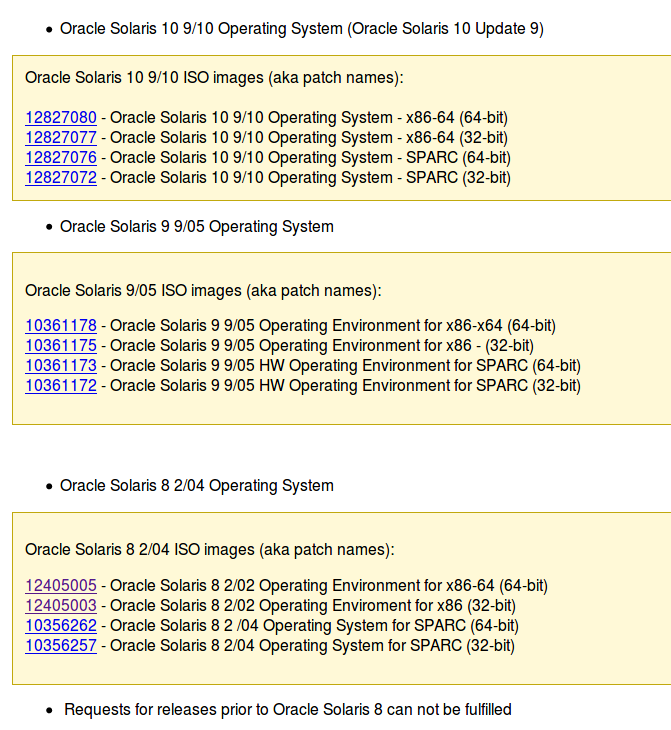Click description 'Oracle Solaris 8 2/02 Operating Enviroment for x86 (32-bit)'
The width and height of the screenshot is (671, 730).
(313, 606)
